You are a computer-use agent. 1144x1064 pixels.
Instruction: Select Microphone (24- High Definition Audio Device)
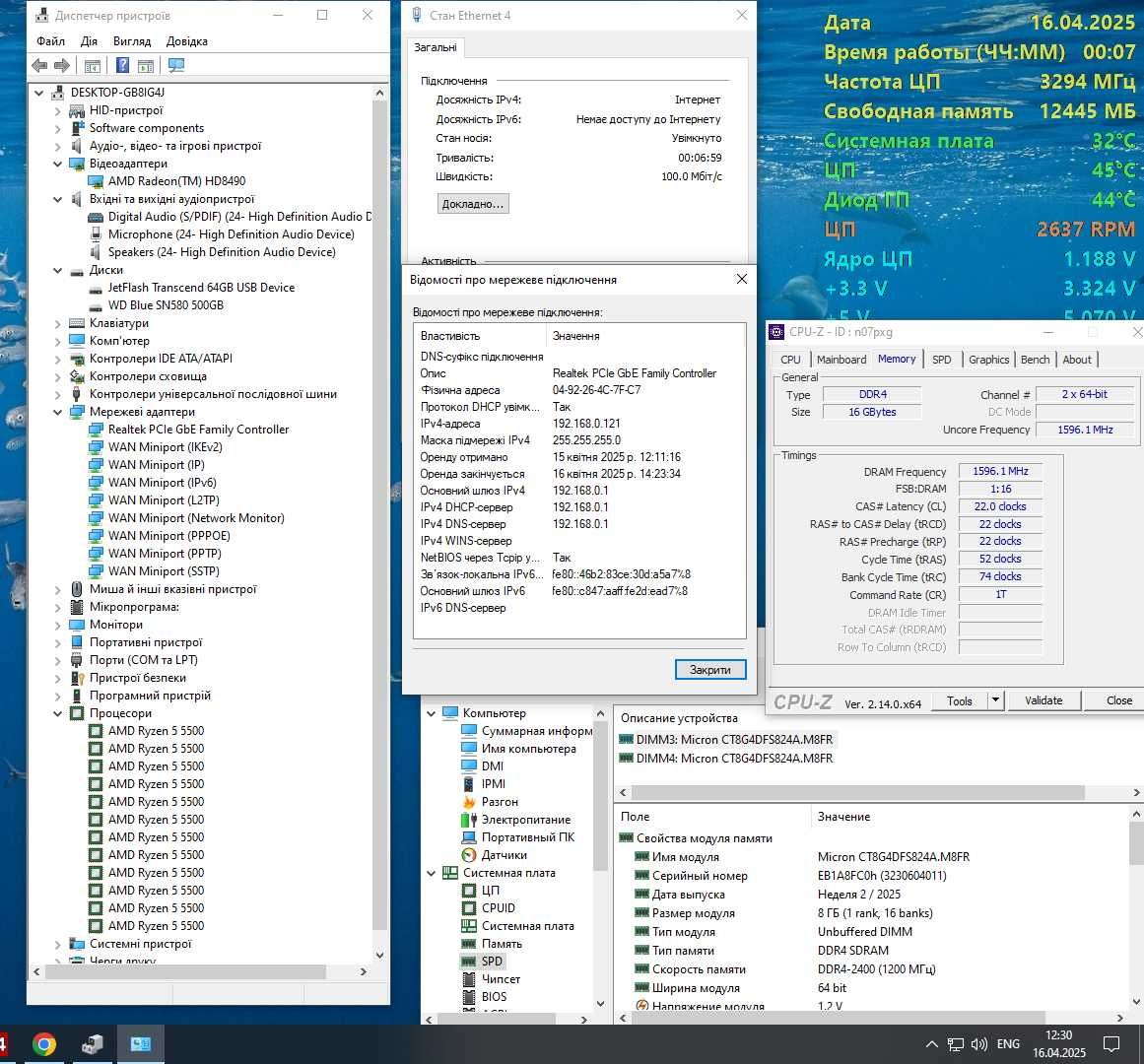pos(232,234)
